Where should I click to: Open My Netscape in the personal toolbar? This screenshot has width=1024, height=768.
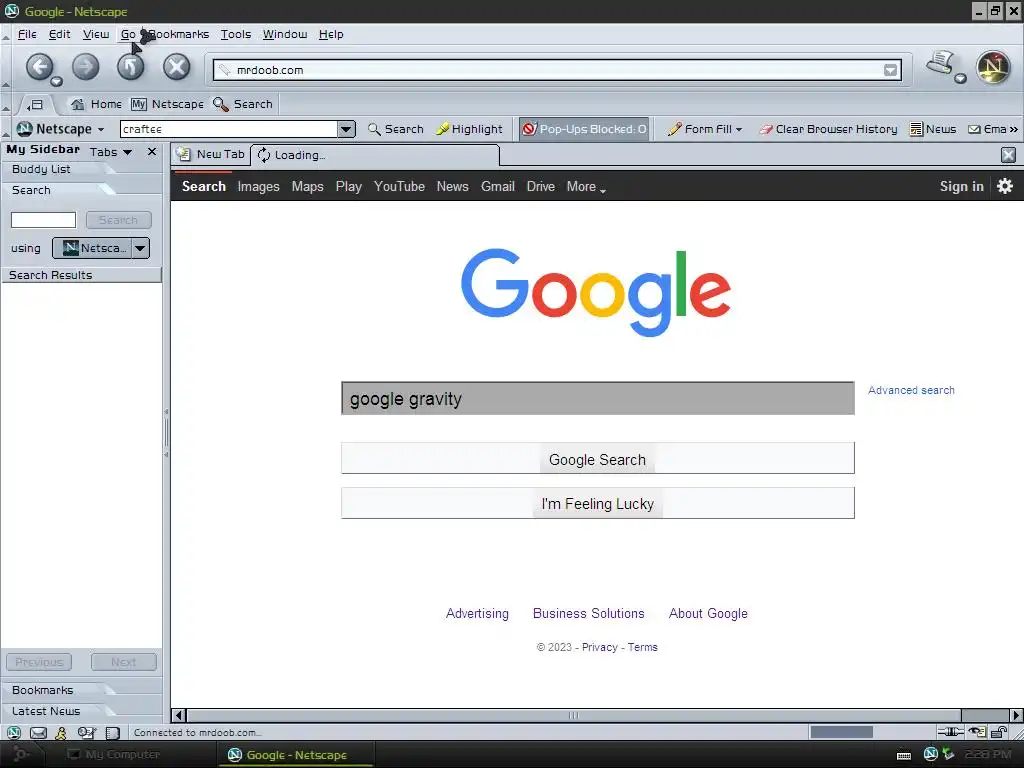167,104
